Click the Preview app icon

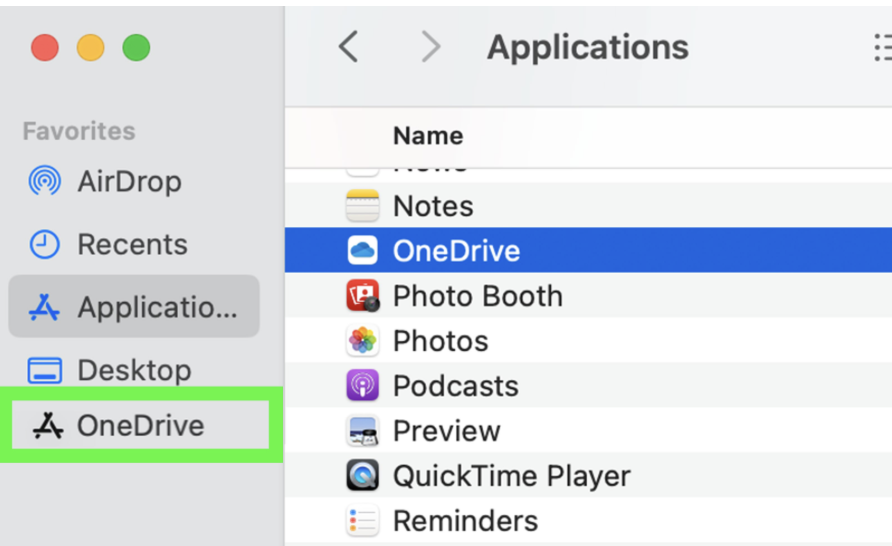coord(362,431)
